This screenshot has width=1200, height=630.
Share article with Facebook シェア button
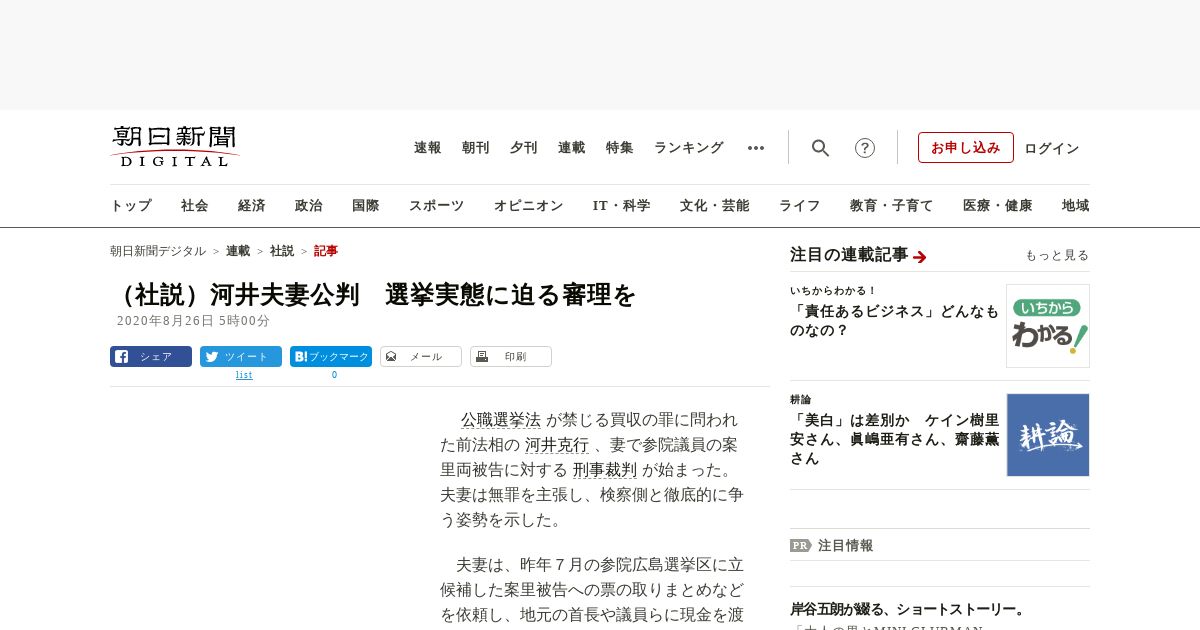click(151, 357)
